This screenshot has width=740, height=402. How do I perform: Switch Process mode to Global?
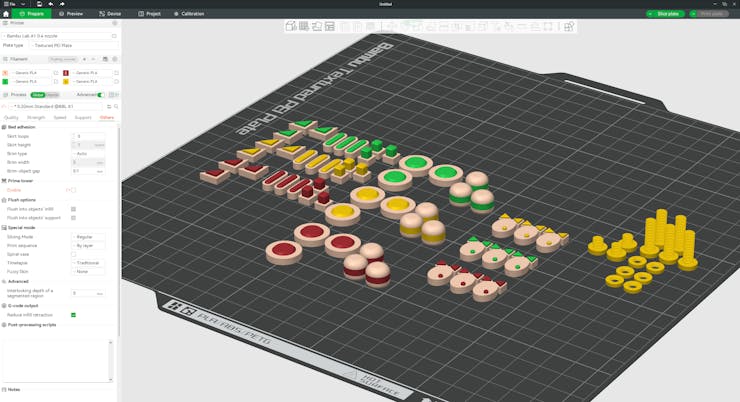[x=38, y=95]
